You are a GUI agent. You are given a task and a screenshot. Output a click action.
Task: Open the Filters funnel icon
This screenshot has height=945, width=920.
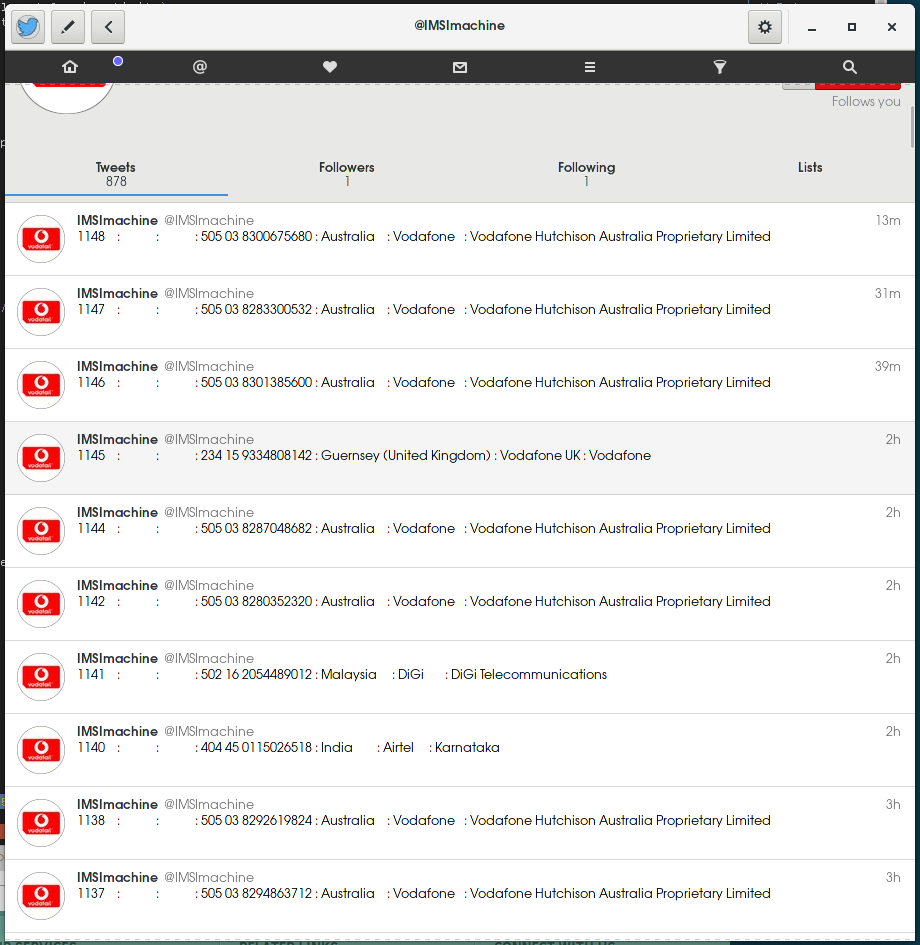click(x=719, y=67)
